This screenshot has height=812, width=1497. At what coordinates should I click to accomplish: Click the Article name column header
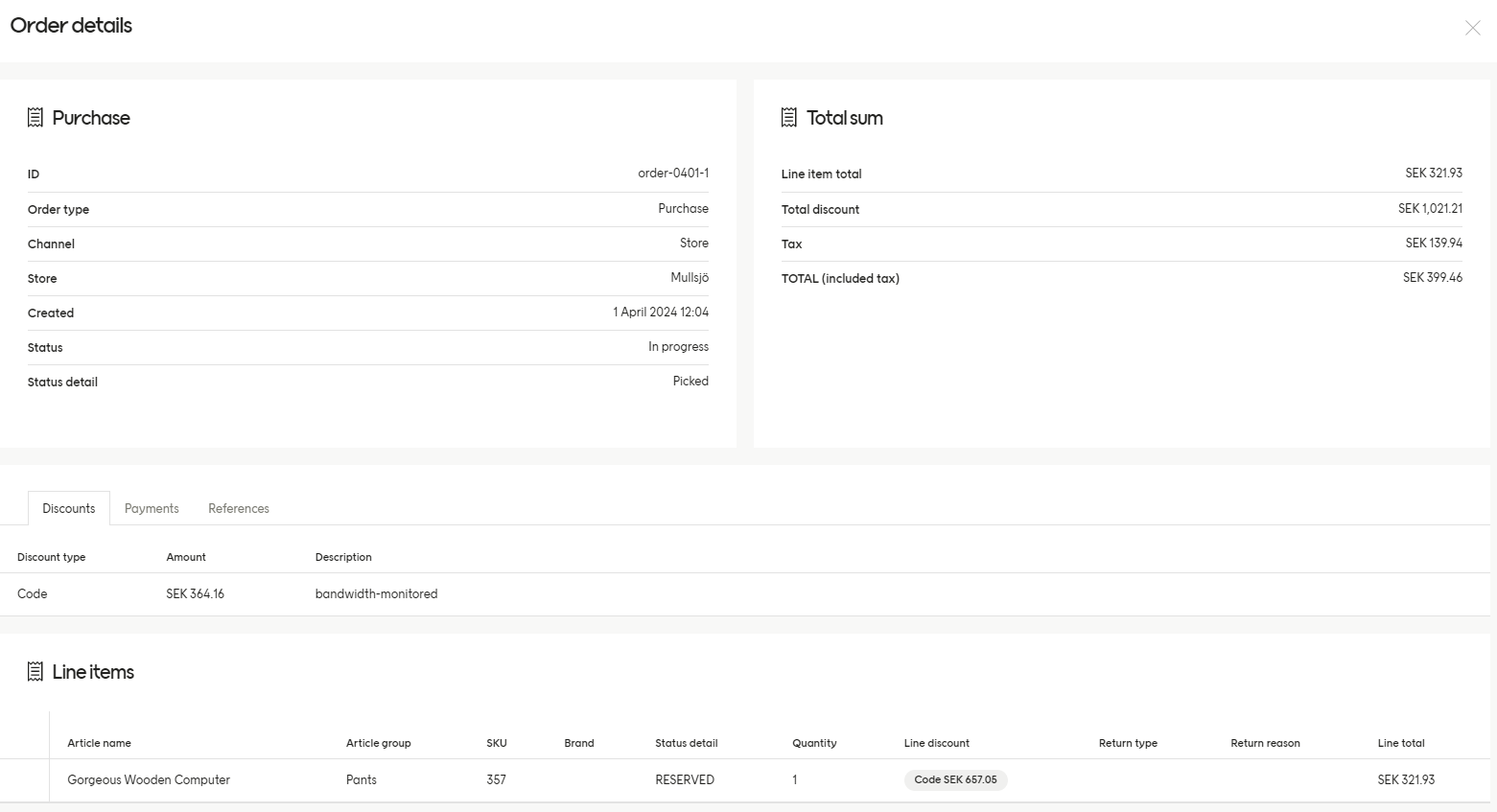click(x=100, y=743)
